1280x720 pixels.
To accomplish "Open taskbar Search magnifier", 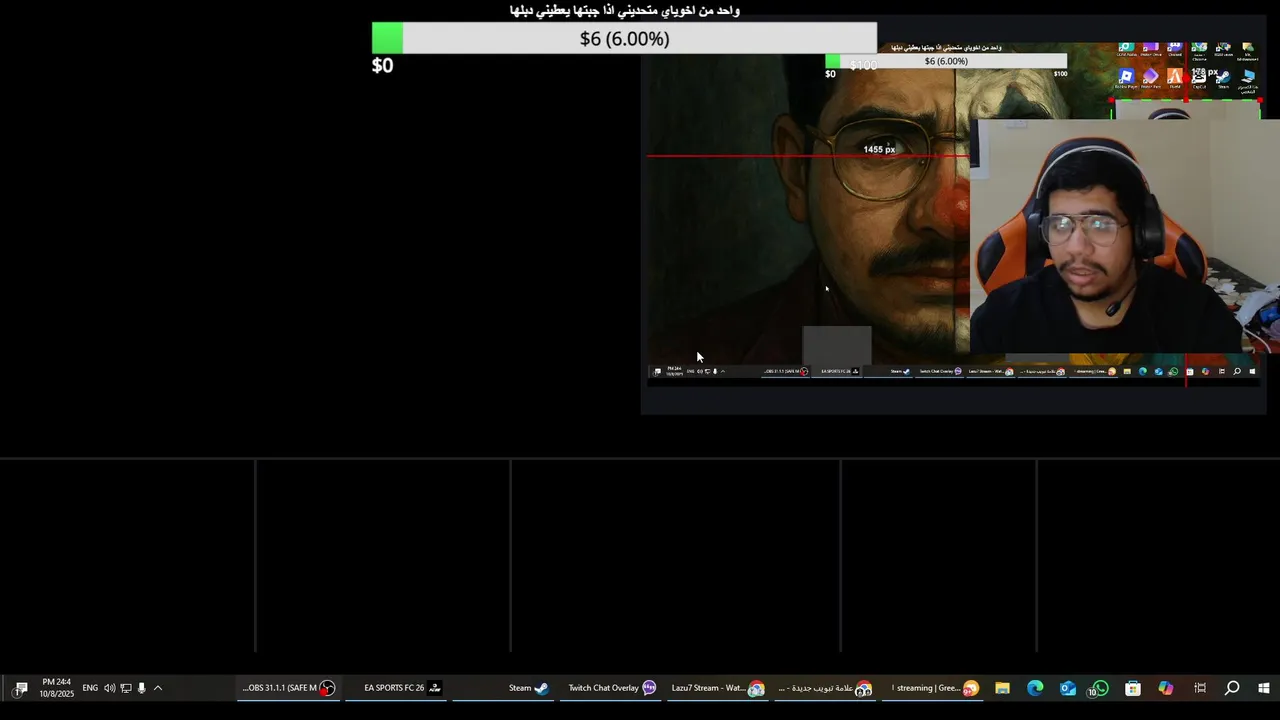I will coord(1232,688).
